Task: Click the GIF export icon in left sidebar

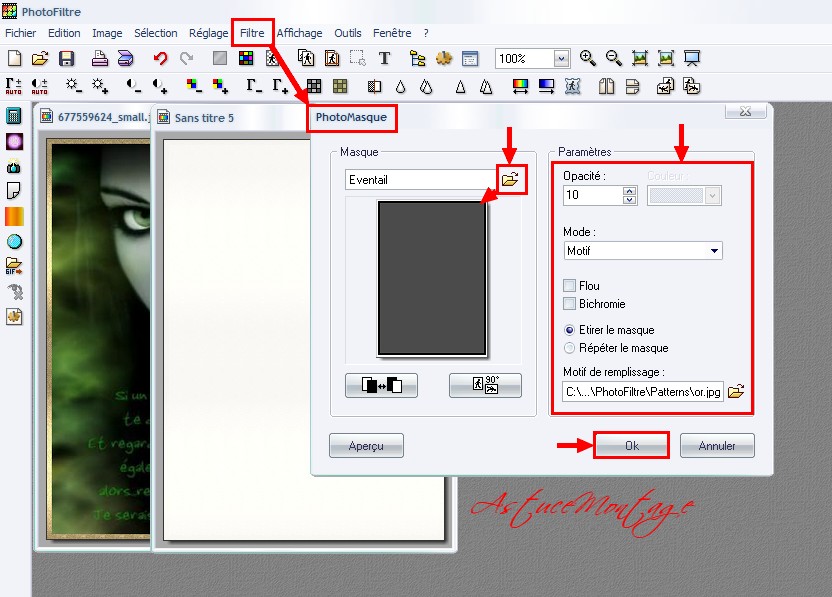Action: tap(14, 266)
